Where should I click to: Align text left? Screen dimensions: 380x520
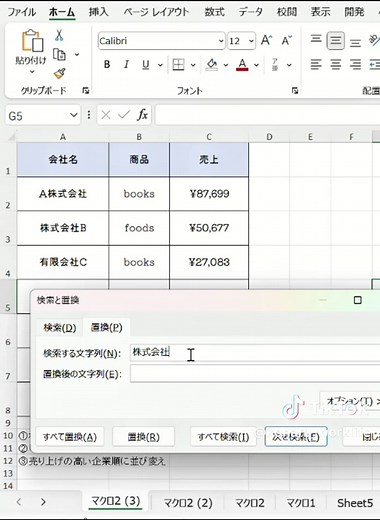pyautogui.click(x=316, y=64)
